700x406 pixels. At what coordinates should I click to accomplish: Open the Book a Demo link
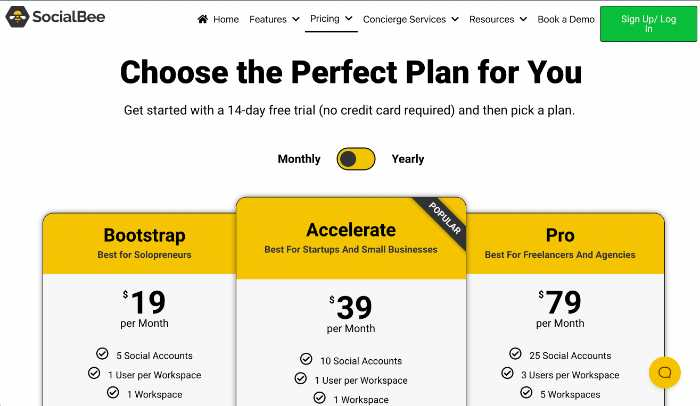click(x=566, y=19)
